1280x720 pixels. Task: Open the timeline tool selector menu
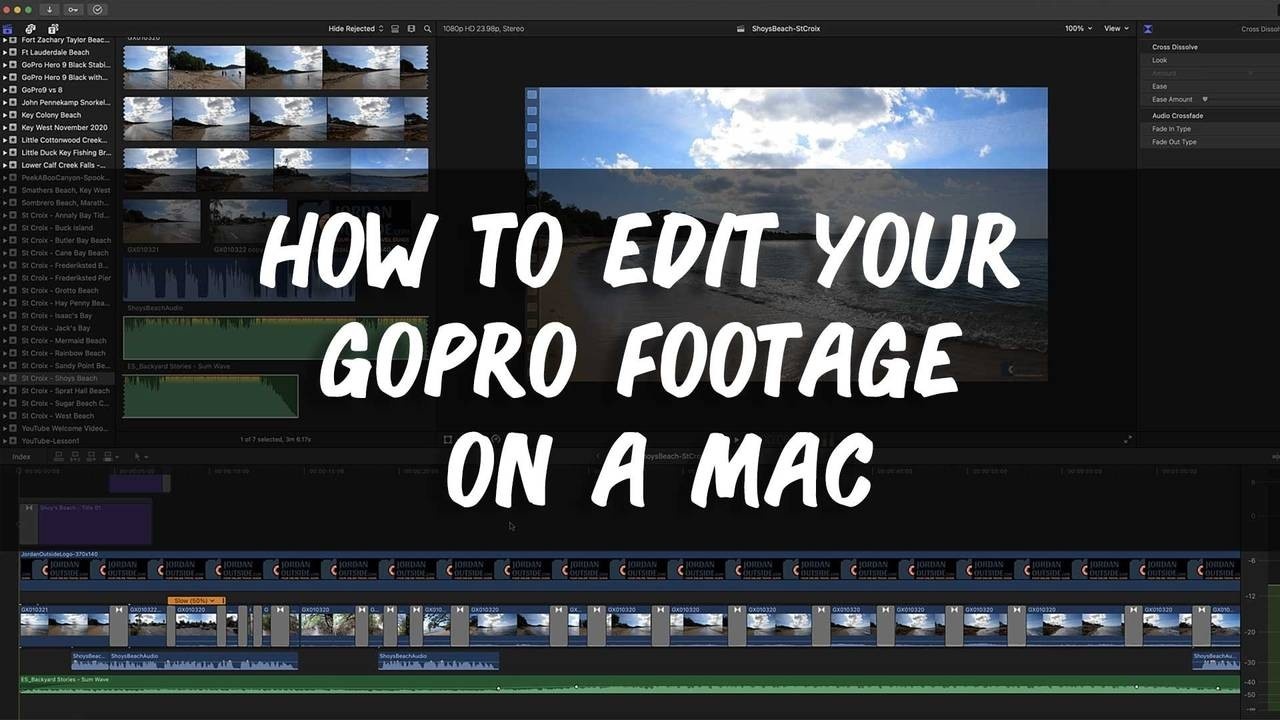tap(140, 456)
